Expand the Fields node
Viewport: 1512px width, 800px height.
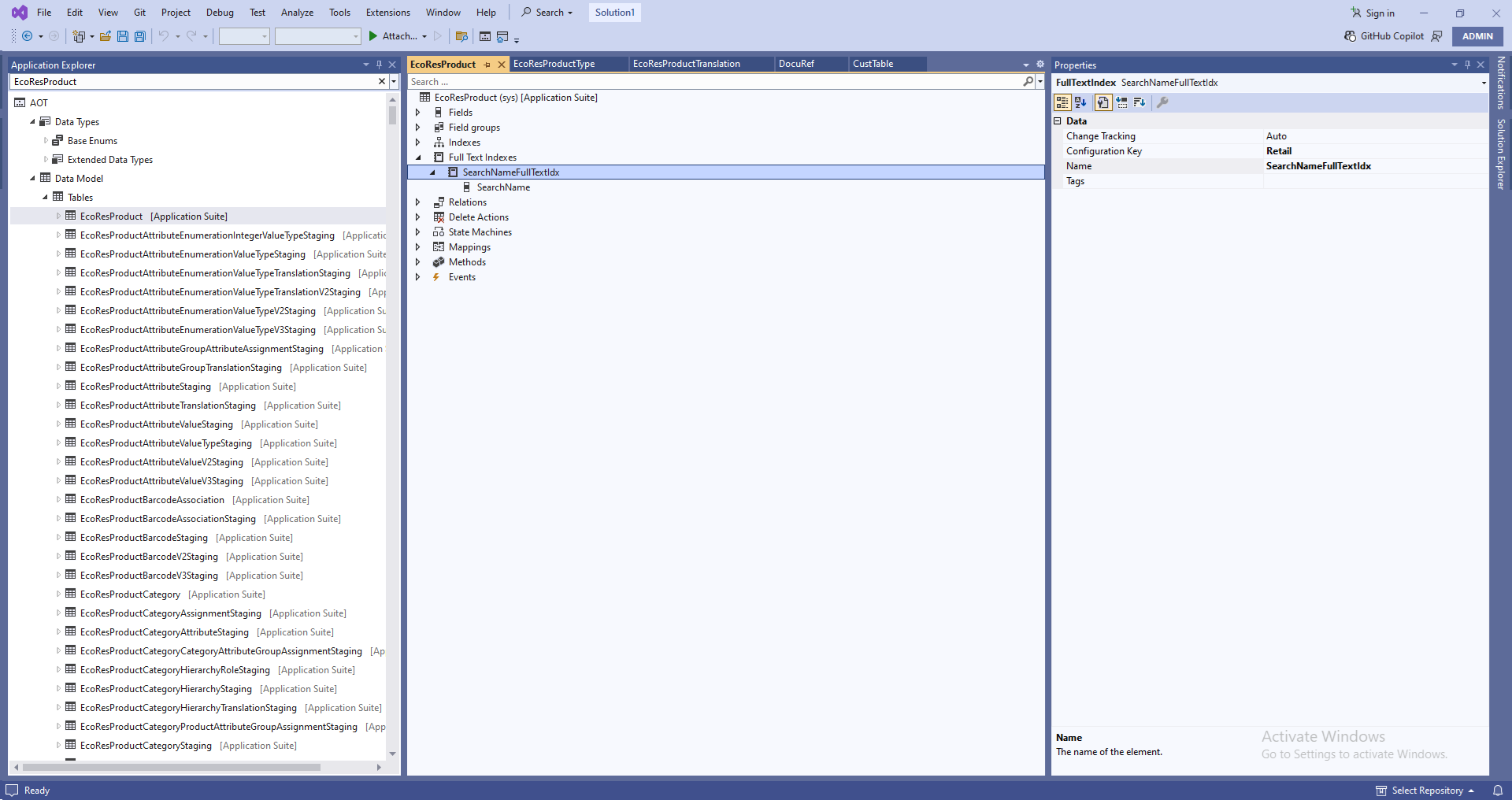(x=418, y=113)
